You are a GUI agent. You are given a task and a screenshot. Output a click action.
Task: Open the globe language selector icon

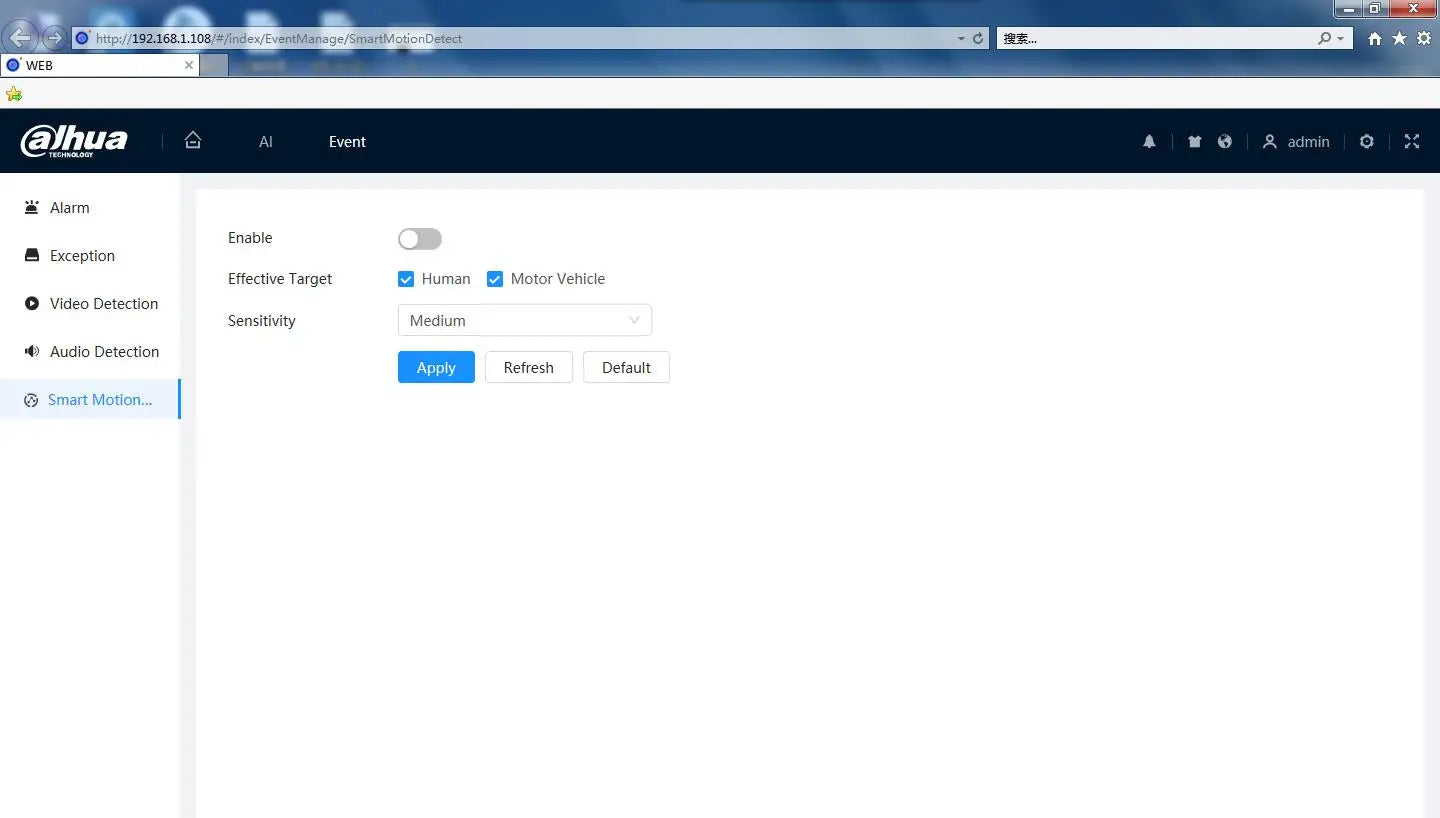1224,142
